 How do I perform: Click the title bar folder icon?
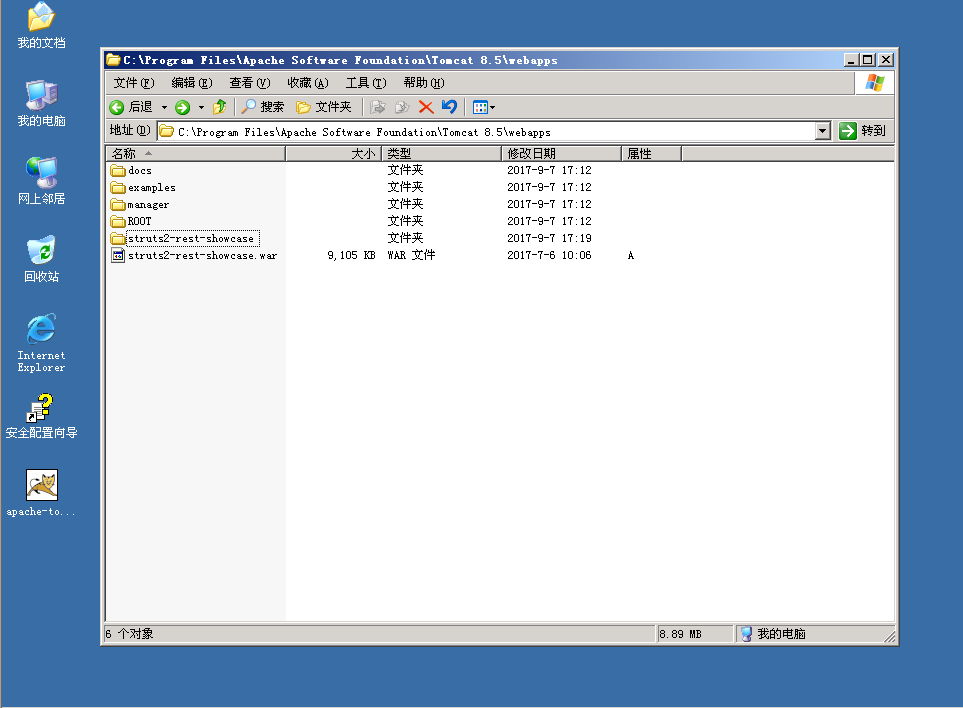pos(113,60)
